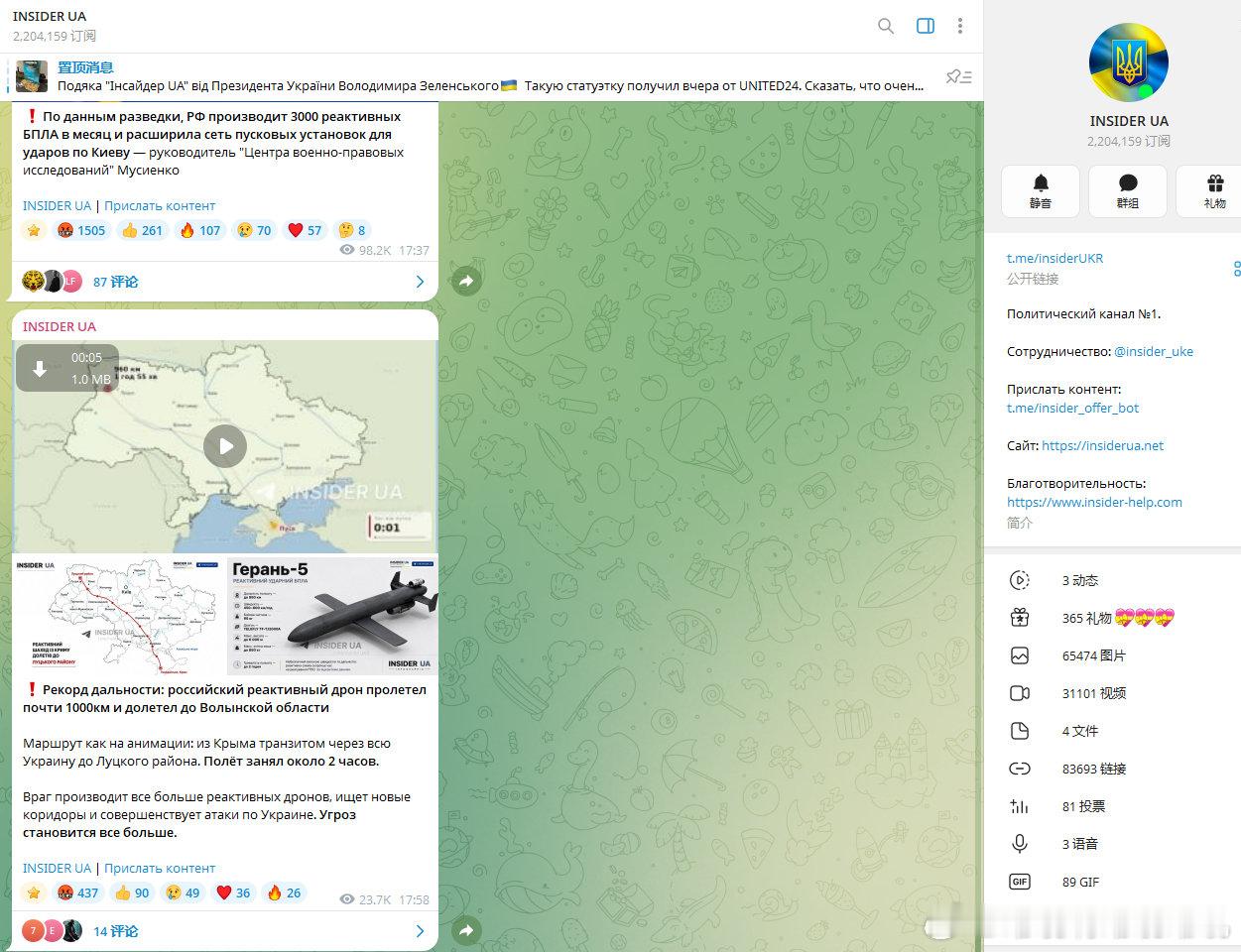The width and height of the screenshot is (1241, 952).
Task: Open Прислать контент link in 17:37 post
Action: pyautogui.click(x=160, y=205)
